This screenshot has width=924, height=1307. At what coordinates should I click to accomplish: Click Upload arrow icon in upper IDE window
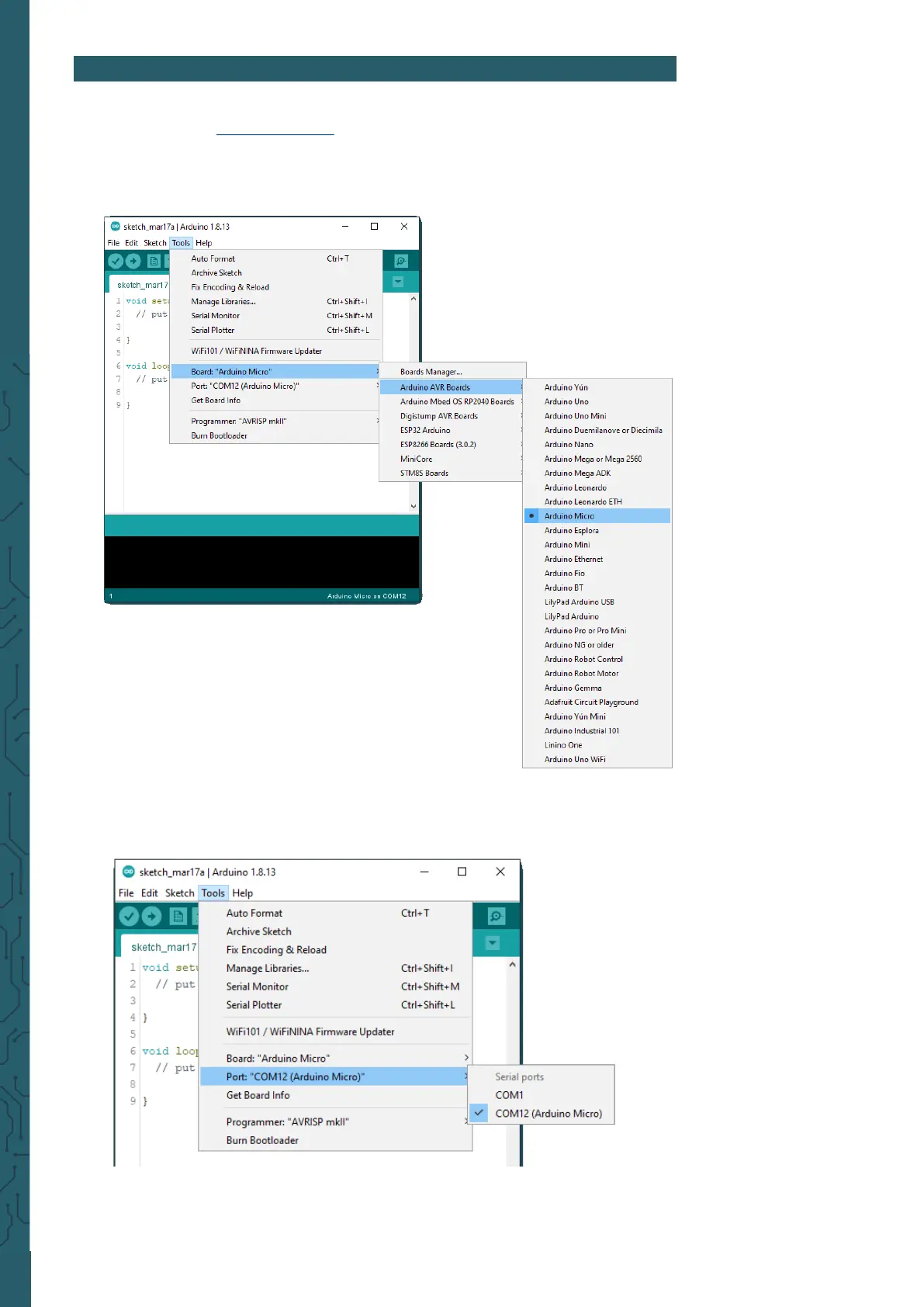(133, 262)
